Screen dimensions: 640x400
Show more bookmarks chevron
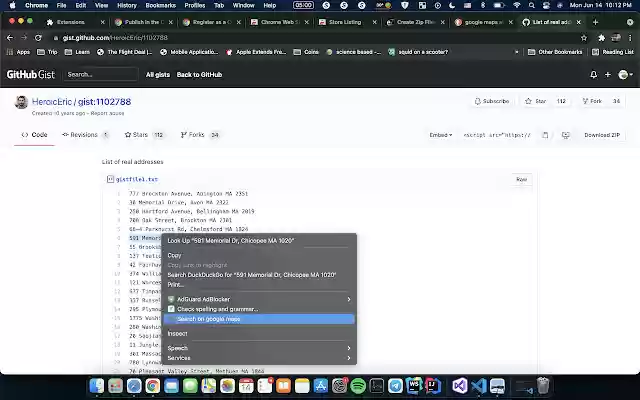516,52
